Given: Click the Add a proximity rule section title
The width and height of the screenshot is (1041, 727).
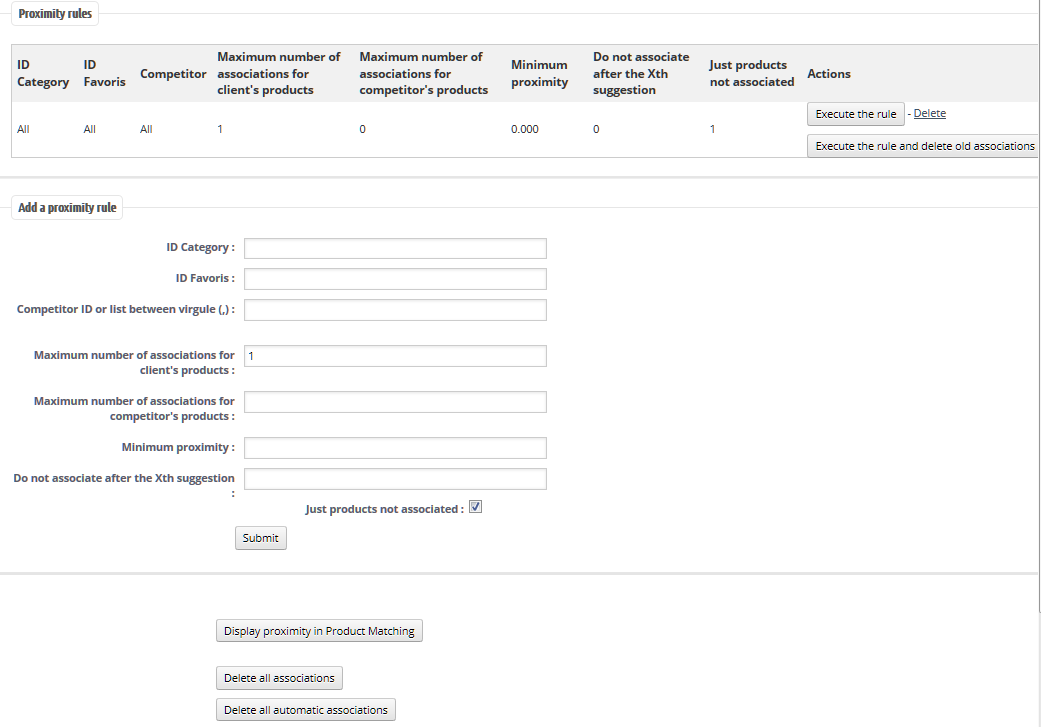Looking at the screenshot, I should (67, 208).
